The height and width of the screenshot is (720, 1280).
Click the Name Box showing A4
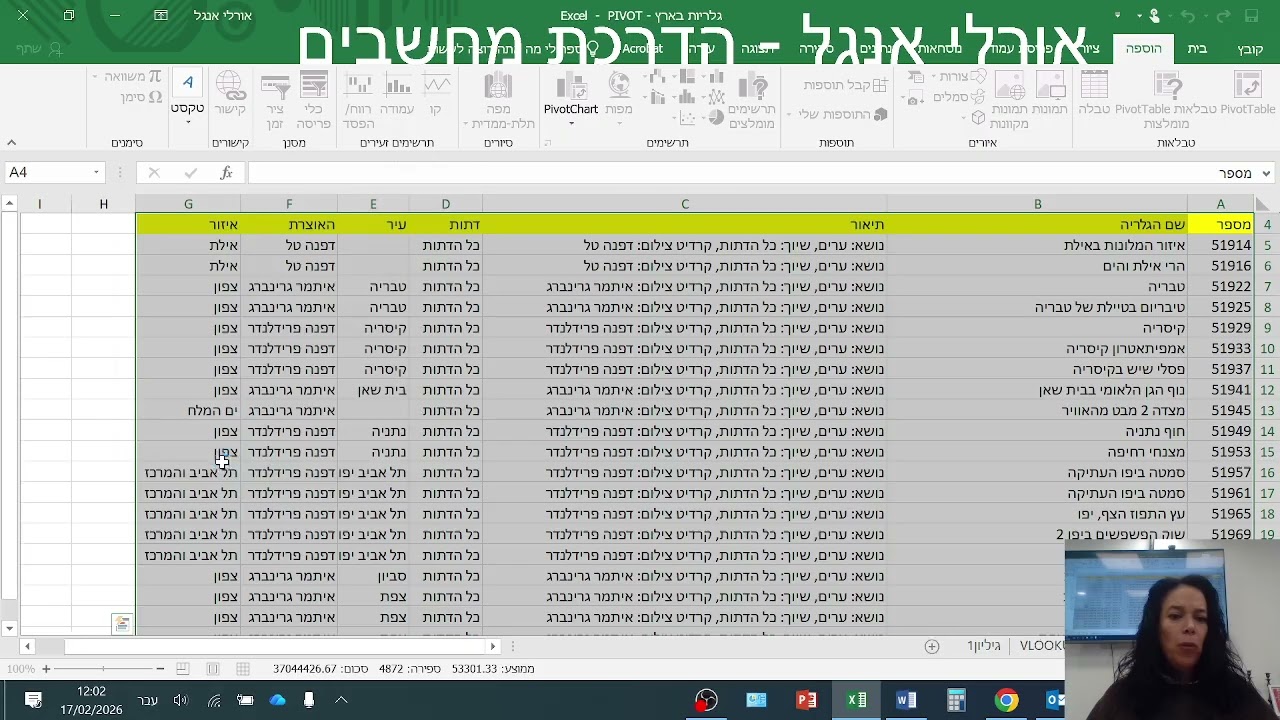tap(47, 173)
